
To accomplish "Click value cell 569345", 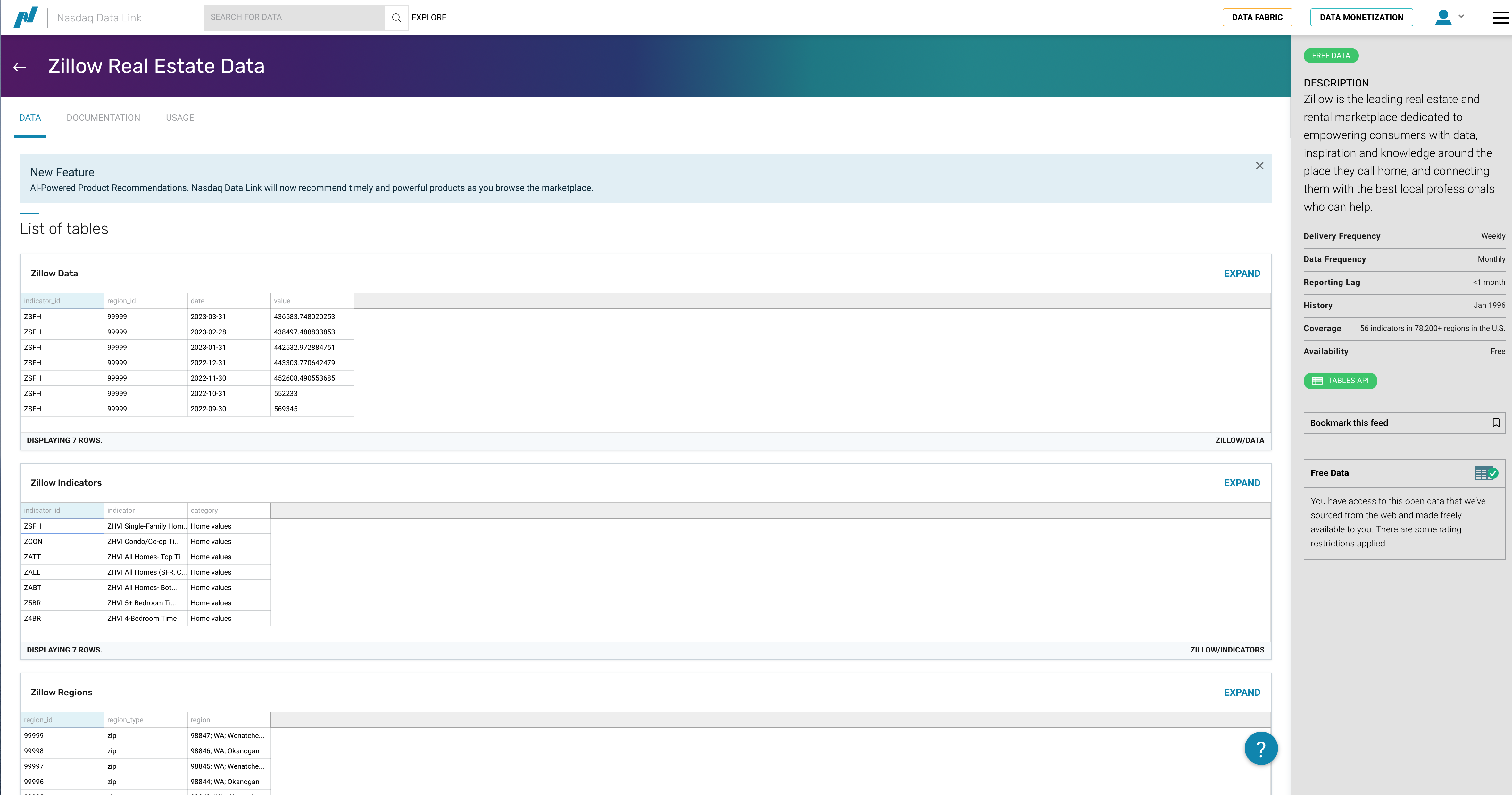I will (312, 409).
